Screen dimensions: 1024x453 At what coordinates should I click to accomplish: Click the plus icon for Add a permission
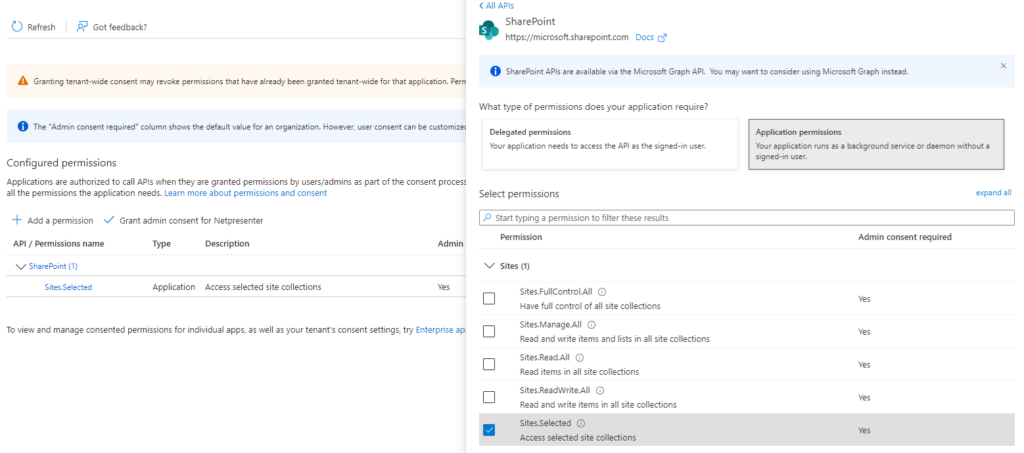point(18,220)
